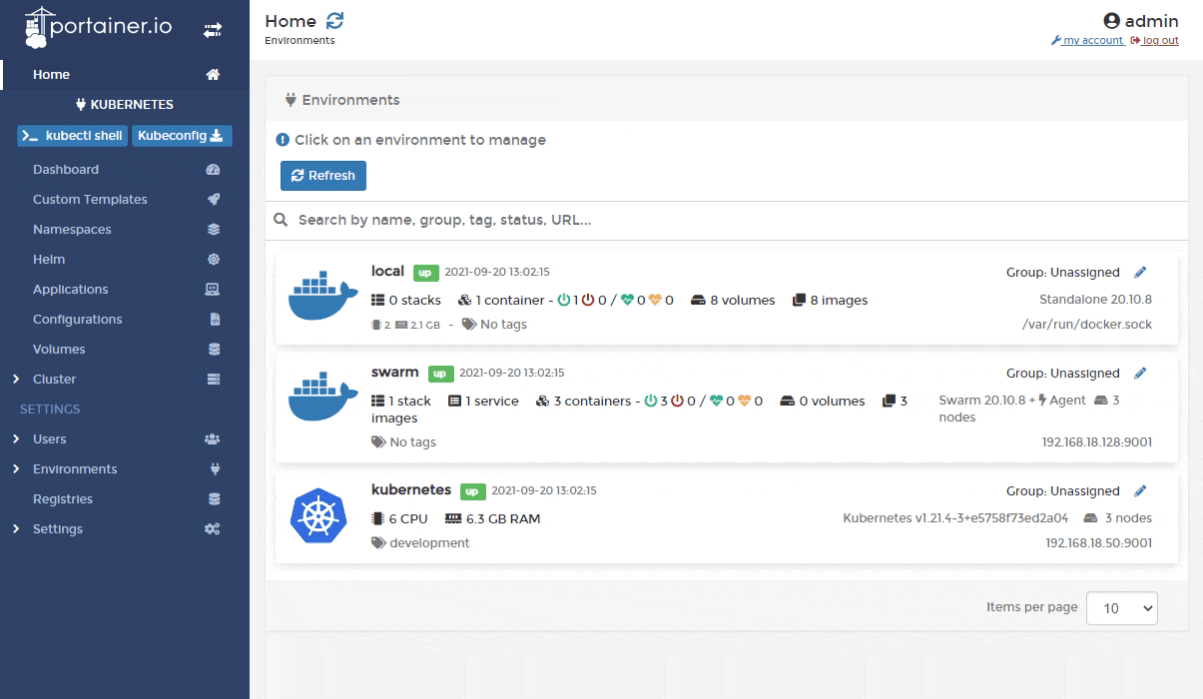Click 6.3 GB RAM text
Screen dimensions: 1203x699
coord(492,518)
